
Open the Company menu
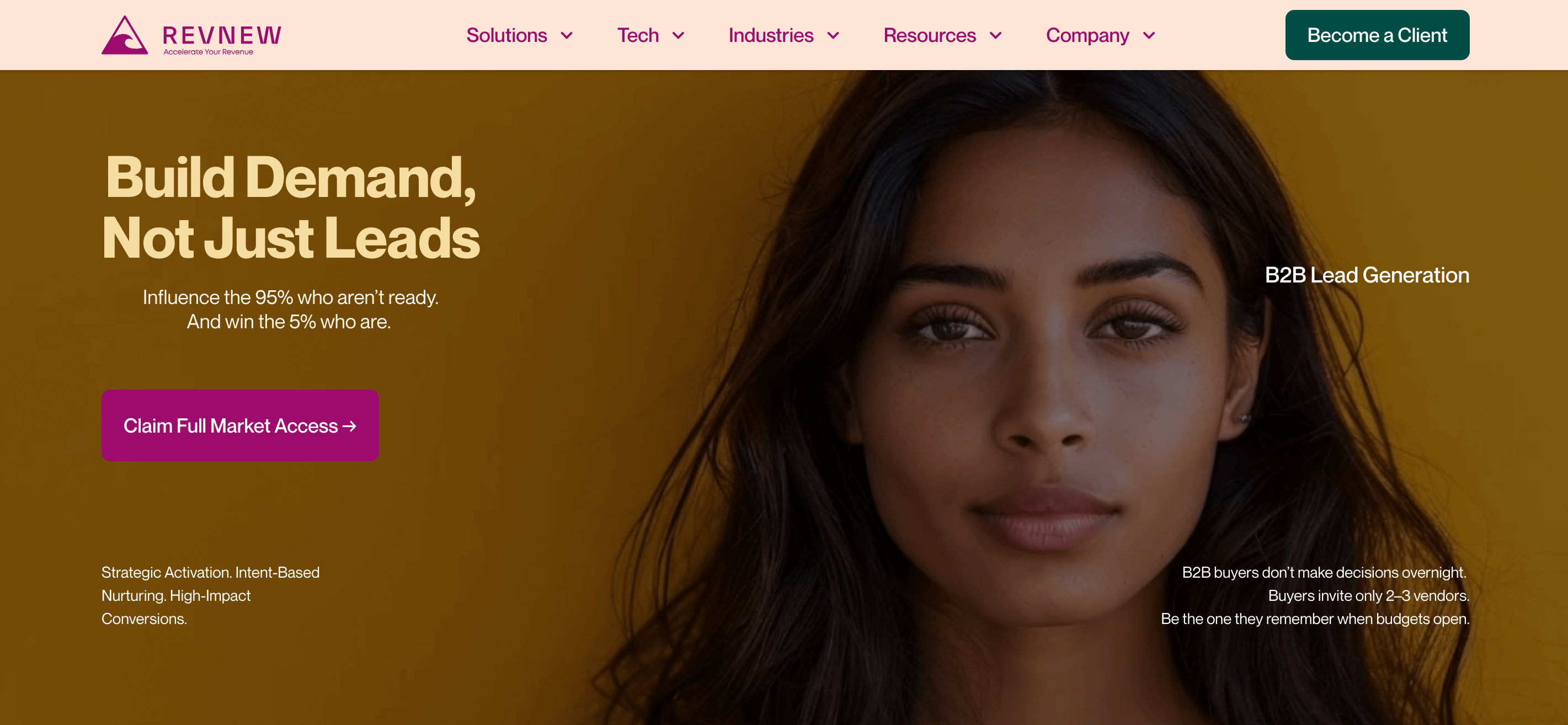[1087, 35]
